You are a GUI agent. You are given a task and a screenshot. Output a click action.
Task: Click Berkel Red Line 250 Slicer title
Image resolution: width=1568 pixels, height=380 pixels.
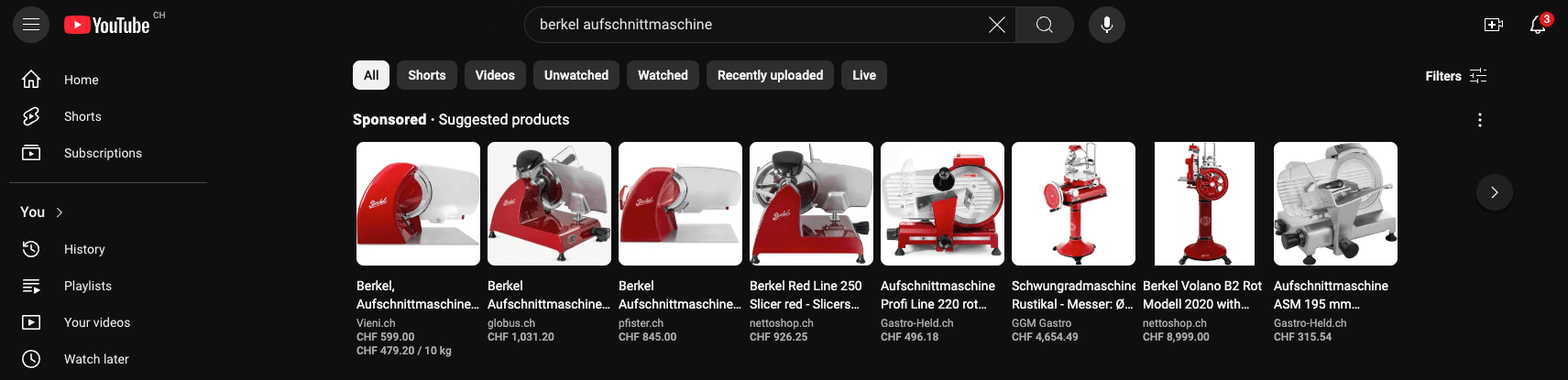(806, 295)
